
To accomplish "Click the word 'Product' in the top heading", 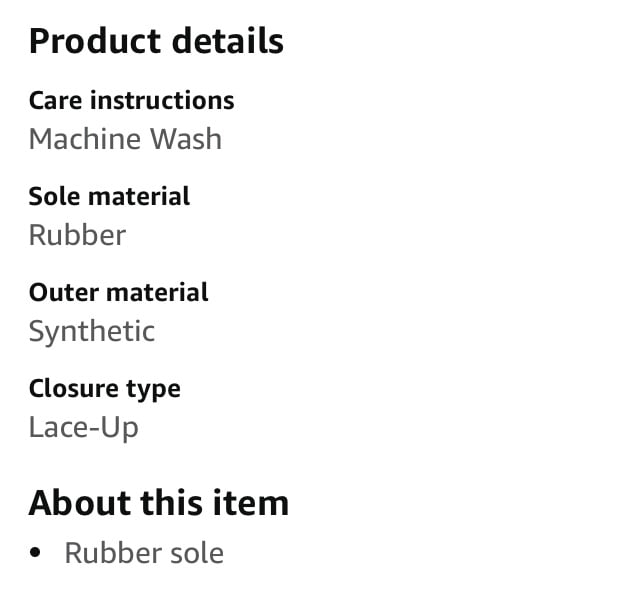I will (95, 41).
